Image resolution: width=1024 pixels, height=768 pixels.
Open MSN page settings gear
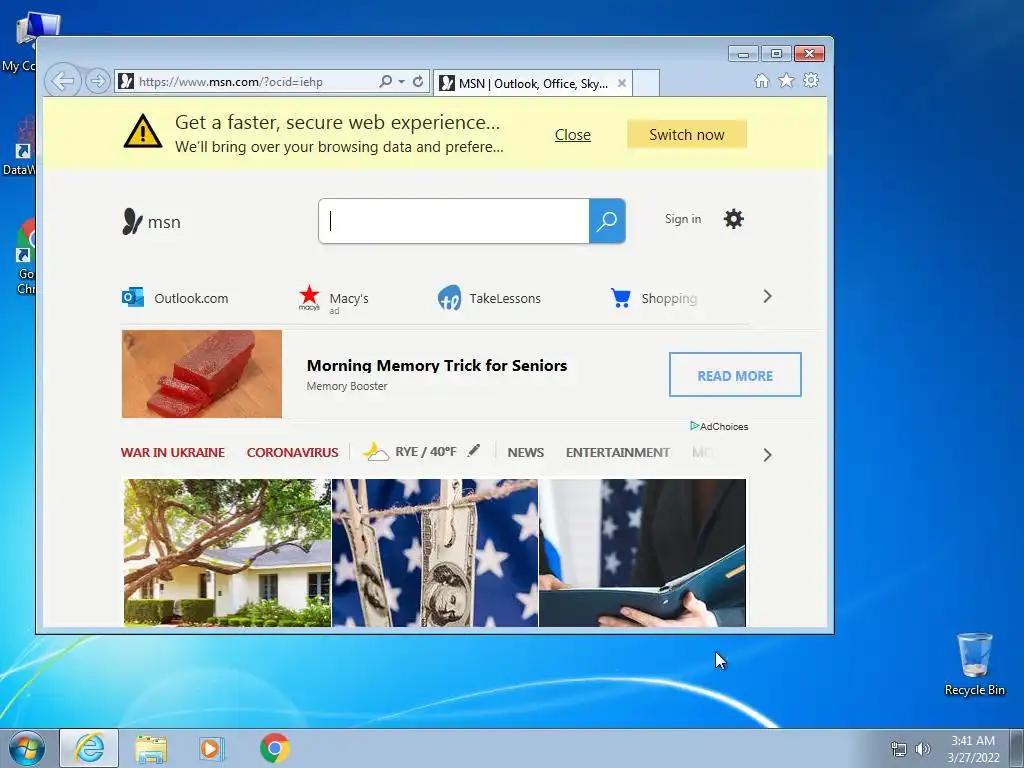pyautogui.click(x=733, y=219)
